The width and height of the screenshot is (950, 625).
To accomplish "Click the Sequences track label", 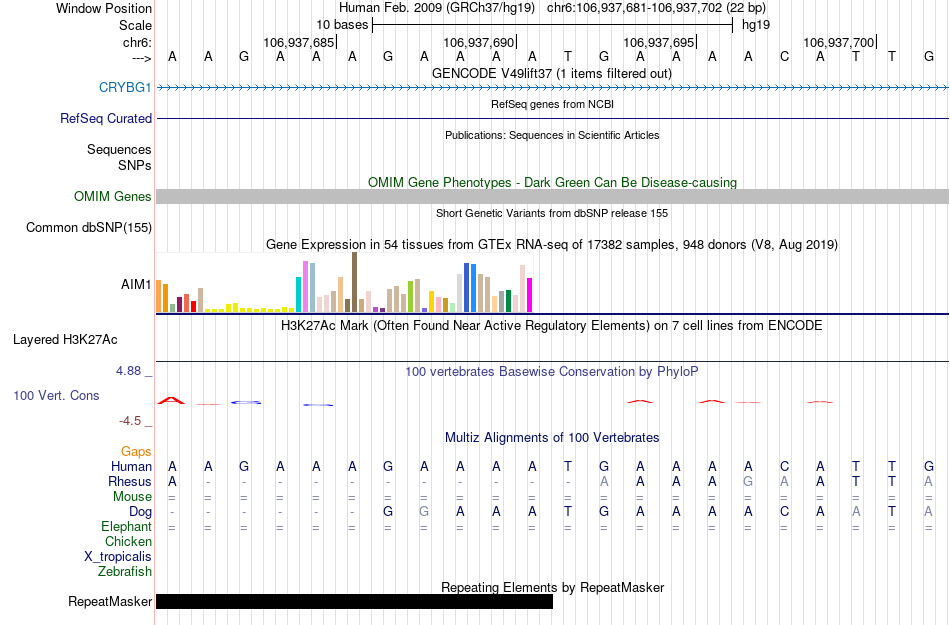I will pyautogui.click(x=119, y=150).
